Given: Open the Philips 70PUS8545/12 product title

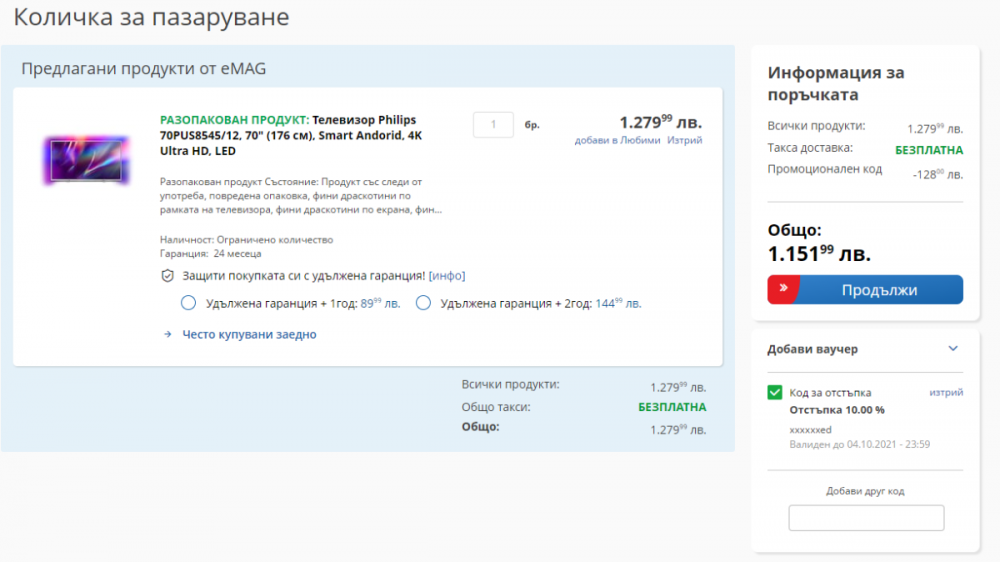Looking at the screenshot, I should (x=288, y=135).
